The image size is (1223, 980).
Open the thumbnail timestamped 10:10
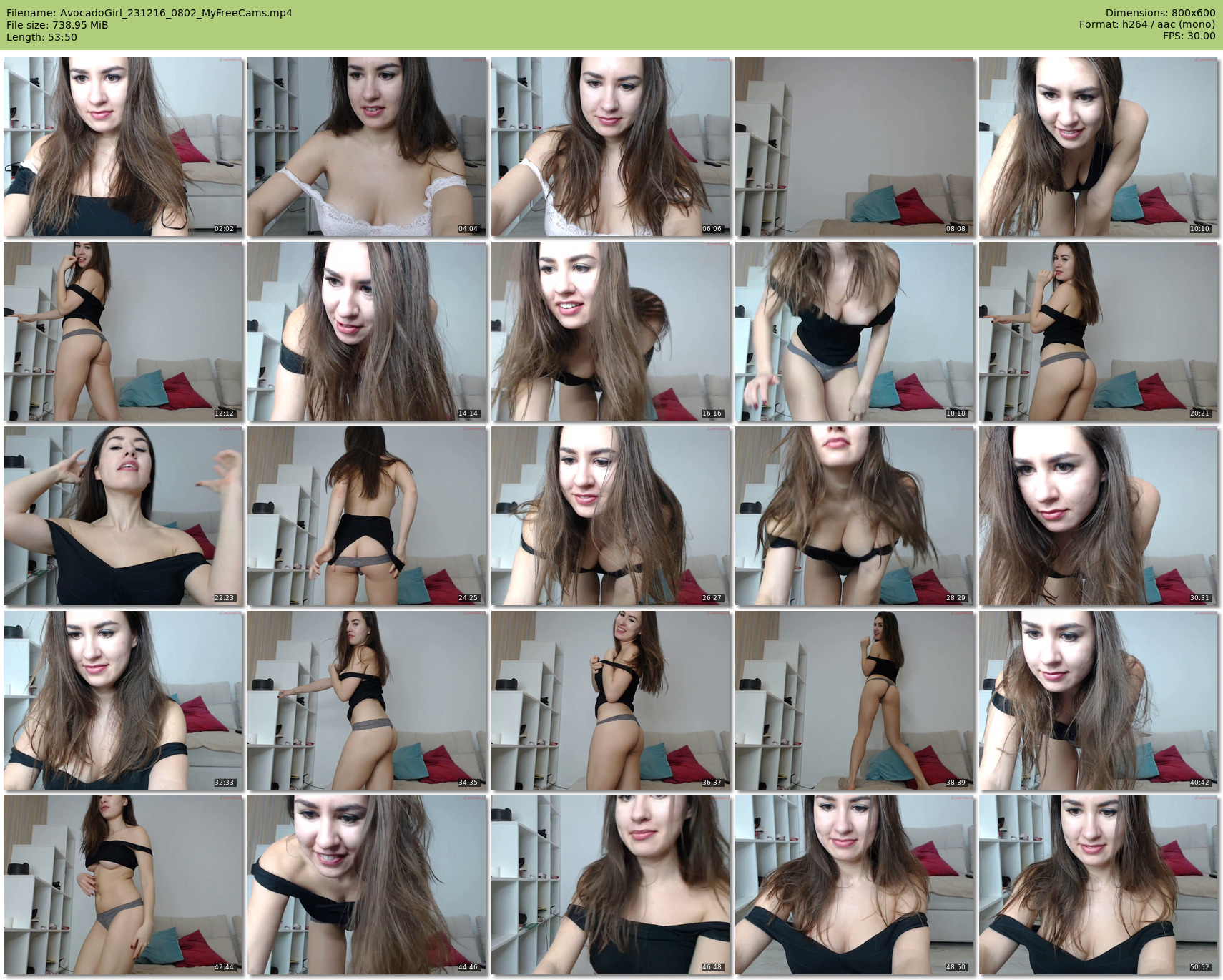(x=1099, y=147)
